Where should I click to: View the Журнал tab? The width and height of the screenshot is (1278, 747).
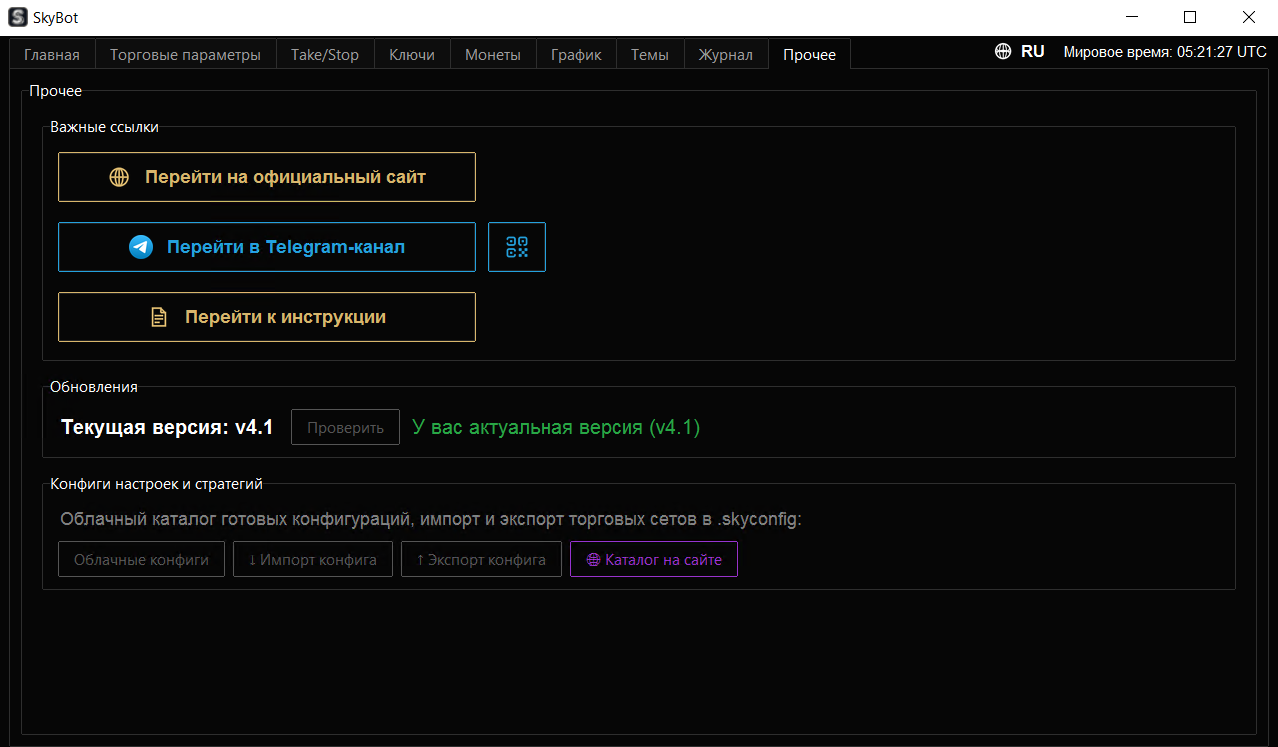coord(726,55)
